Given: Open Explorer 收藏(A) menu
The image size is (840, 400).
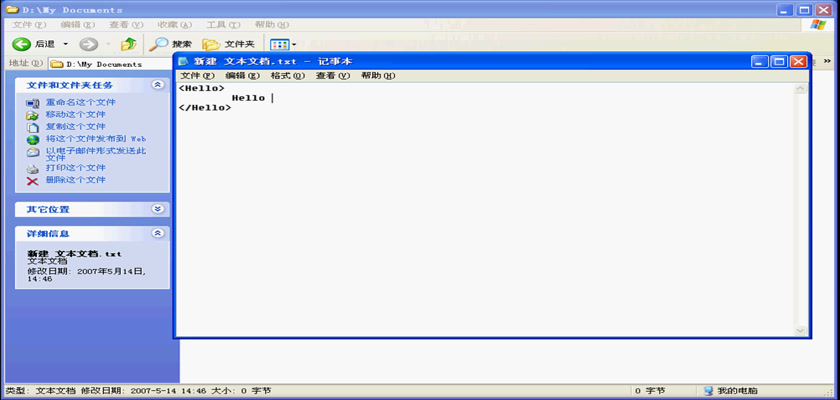Looking at the screenshot, I should point(174,25).
